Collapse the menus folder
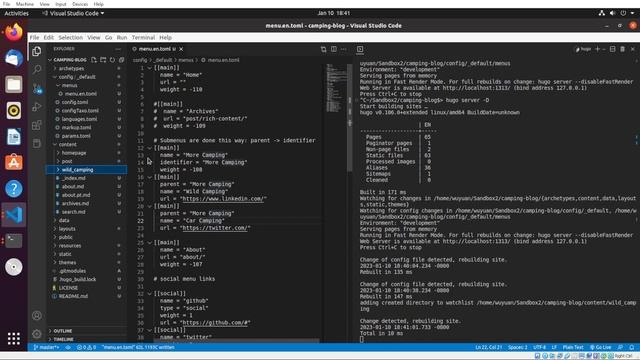This screenshot has width=640, height=360. click(58, 85)
